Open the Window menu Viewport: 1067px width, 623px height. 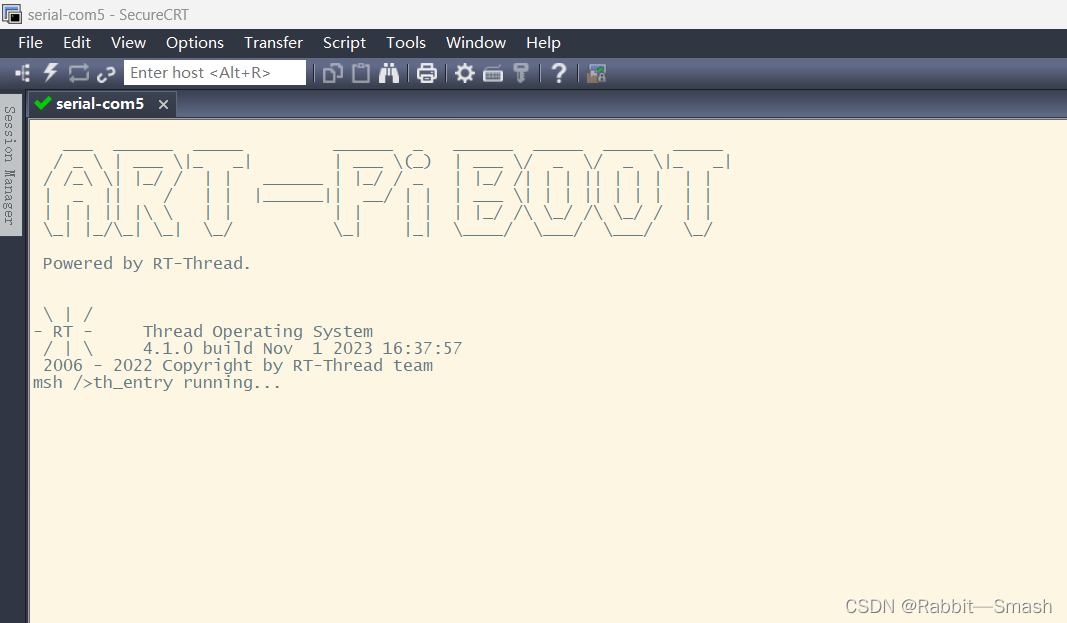click(x=476, y=43)
